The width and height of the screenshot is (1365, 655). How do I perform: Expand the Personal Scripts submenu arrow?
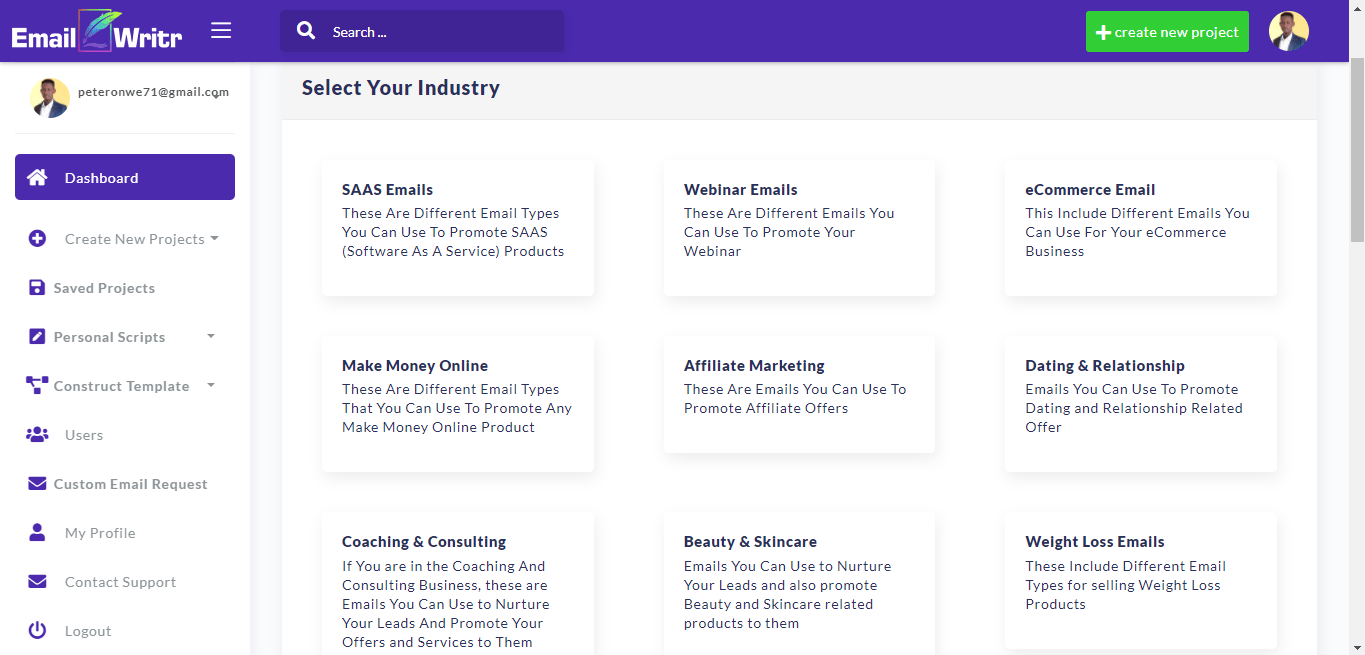tap(211, 337)
